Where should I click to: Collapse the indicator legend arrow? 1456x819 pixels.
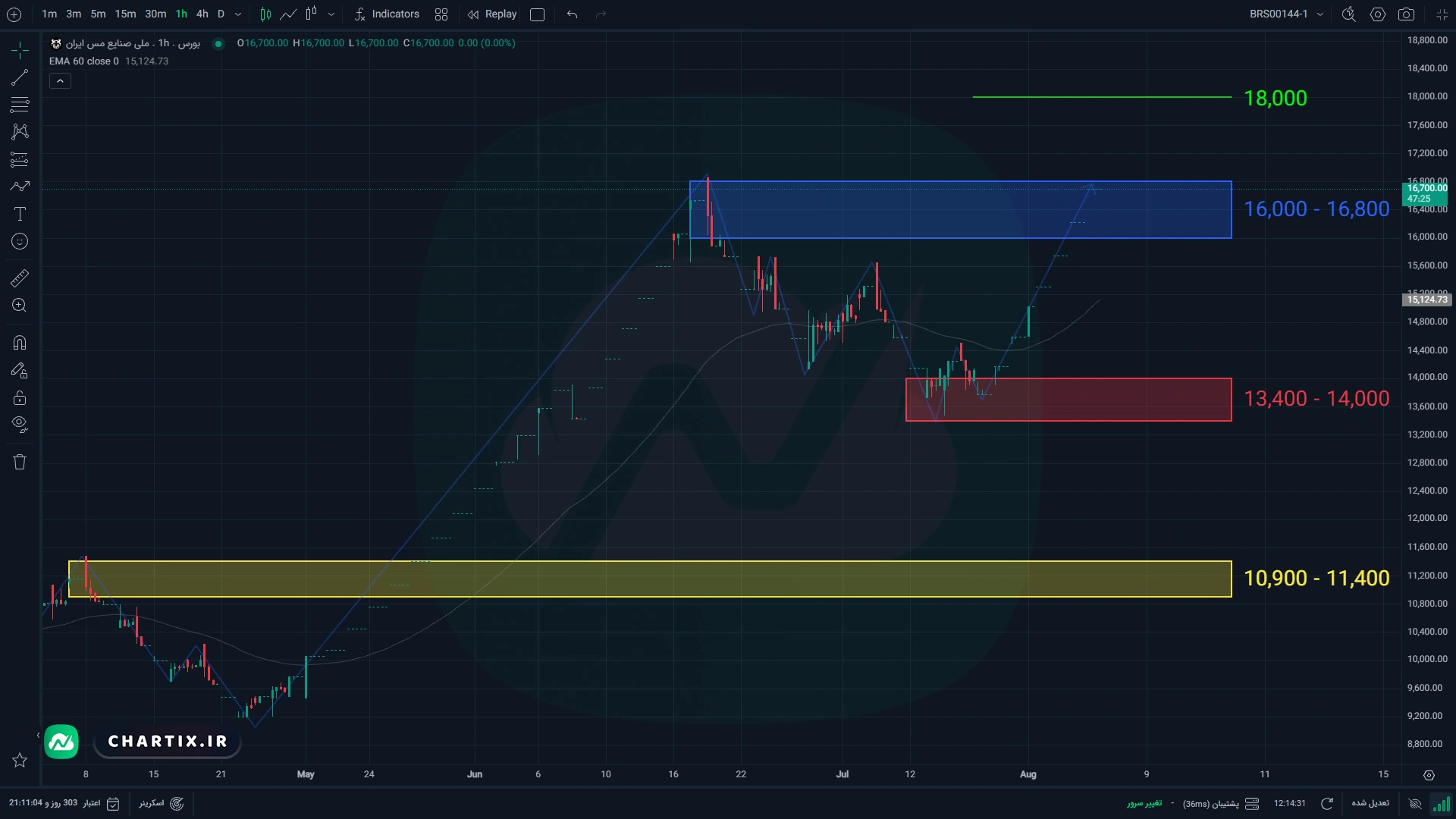(x=60, y=80)
